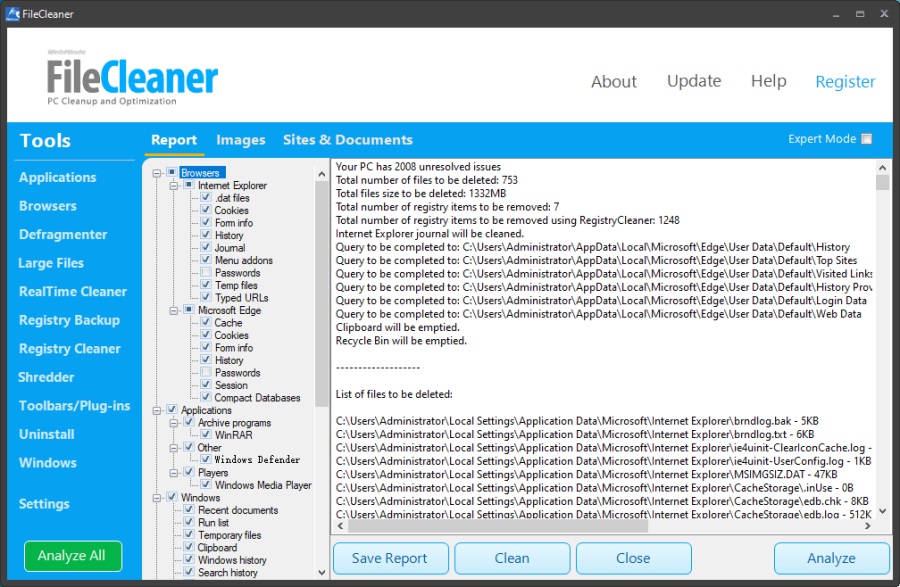The width and height of the screenshot is (900, 587).
Task: Open the Registry Cleaner tool
Action: [x=69, y=349]
